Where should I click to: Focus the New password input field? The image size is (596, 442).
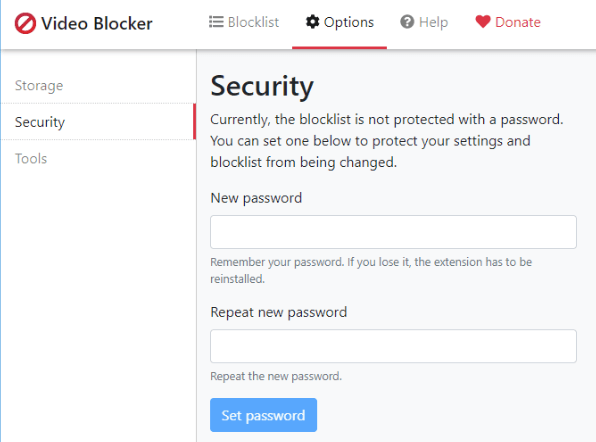coord(393,232)
